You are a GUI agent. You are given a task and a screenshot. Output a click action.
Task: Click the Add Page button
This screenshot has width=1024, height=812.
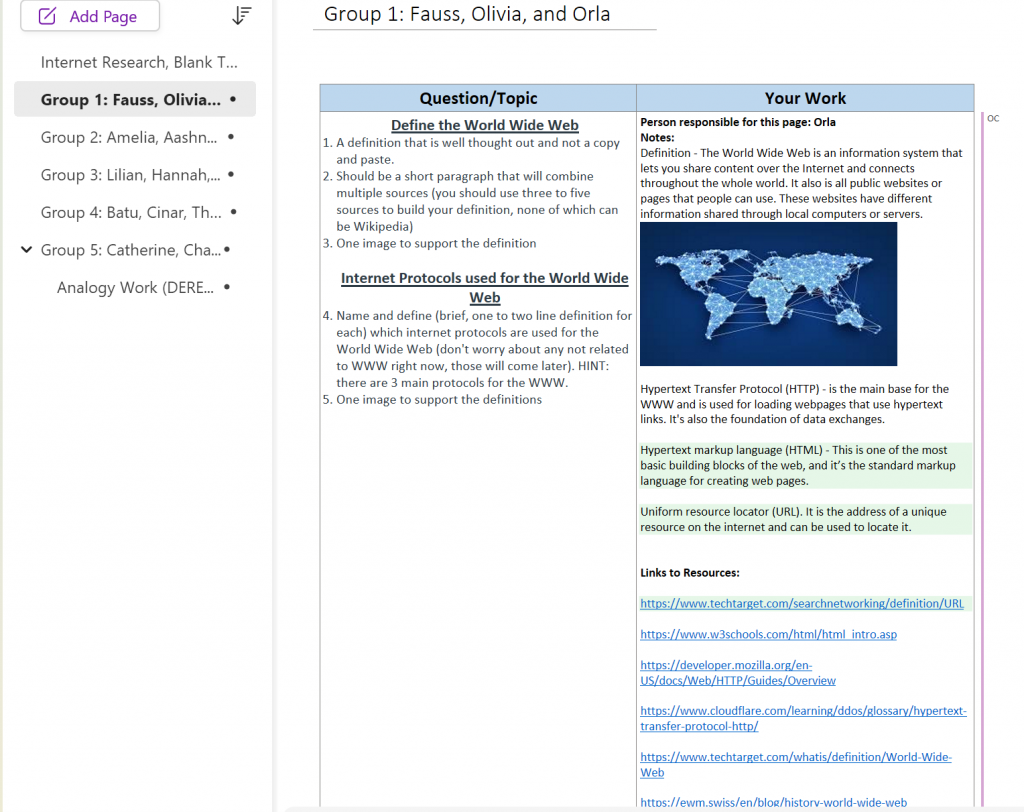pos(89,16)
